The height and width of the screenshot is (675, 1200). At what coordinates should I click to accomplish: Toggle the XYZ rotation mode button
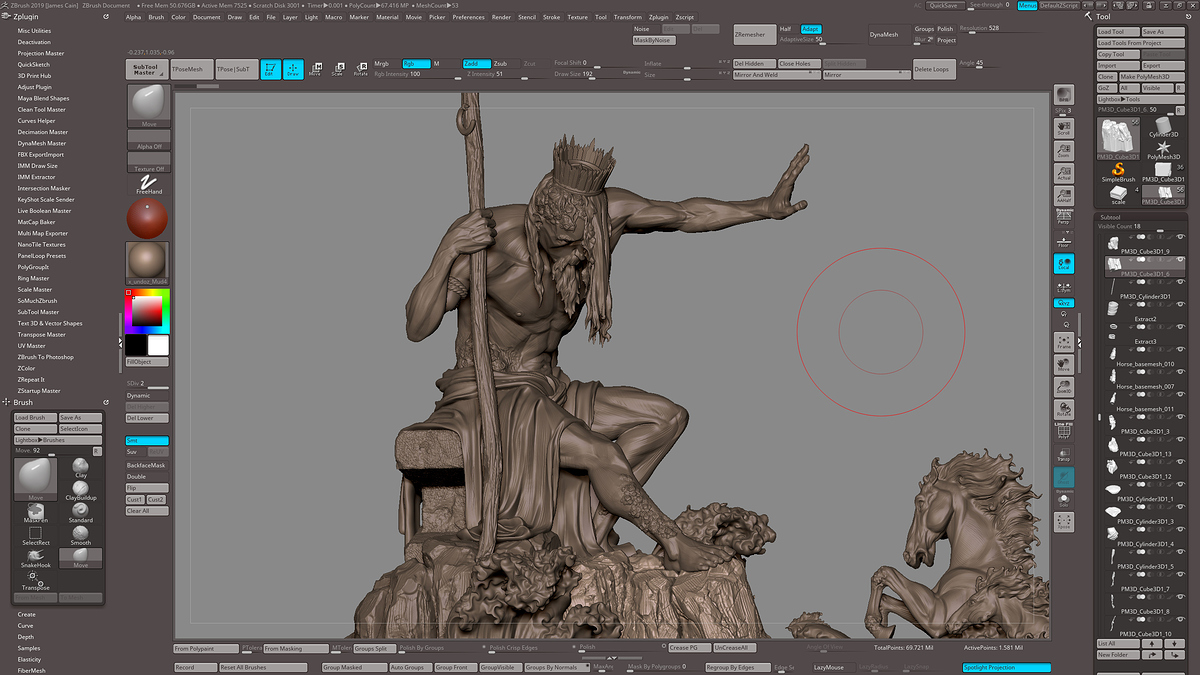[x=1064, y=302]
